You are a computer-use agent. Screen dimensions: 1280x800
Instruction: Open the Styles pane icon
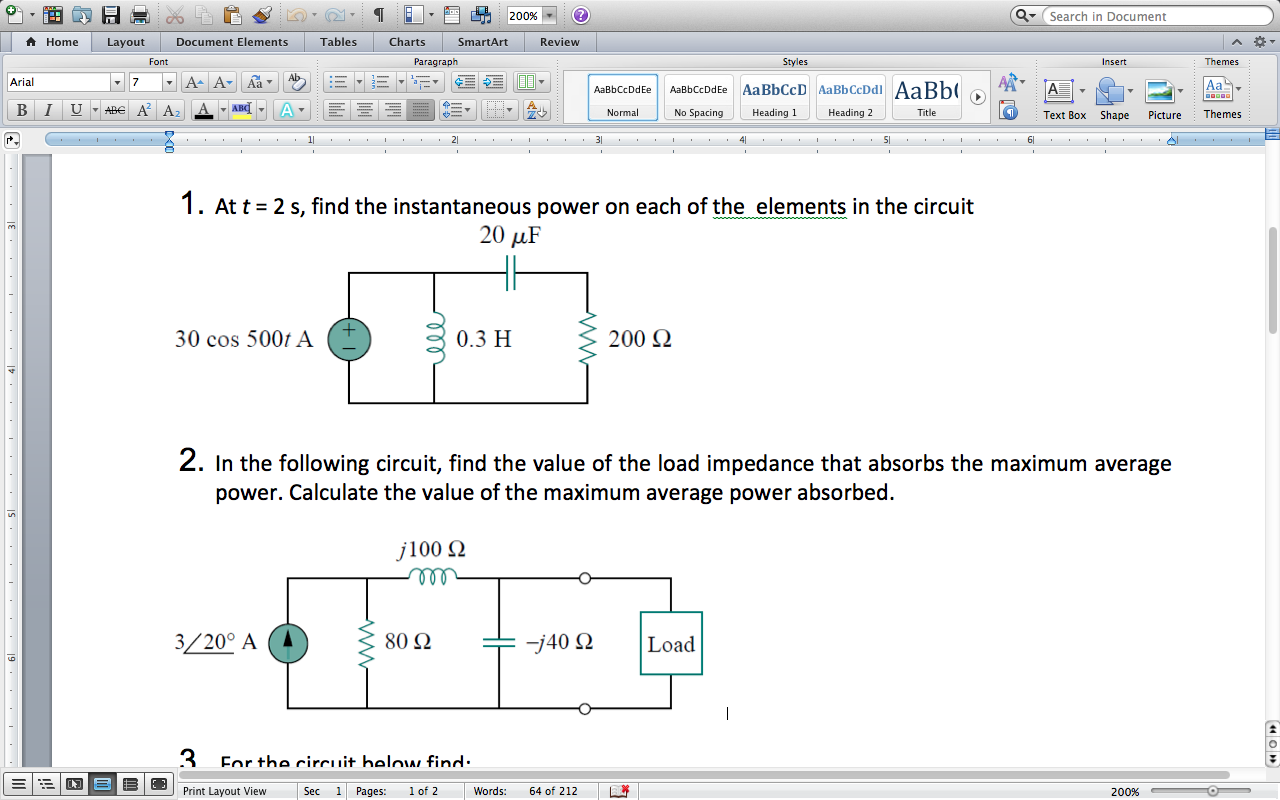click(1010, 110)
